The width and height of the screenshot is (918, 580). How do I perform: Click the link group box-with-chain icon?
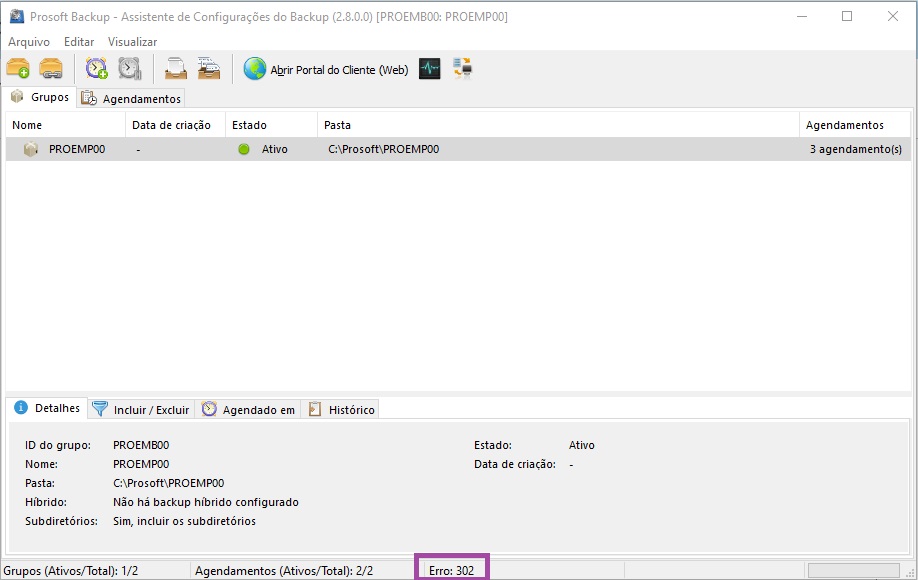[x=51, y=68]
